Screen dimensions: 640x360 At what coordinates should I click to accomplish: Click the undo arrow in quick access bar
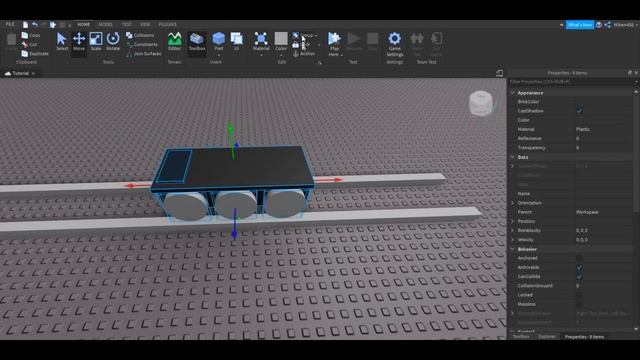pyautogui.click(x=35, y=25)
